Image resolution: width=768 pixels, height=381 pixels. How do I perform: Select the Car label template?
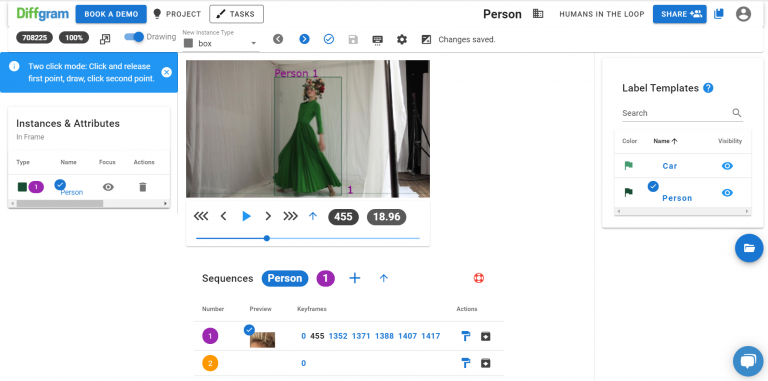(670, 166)
